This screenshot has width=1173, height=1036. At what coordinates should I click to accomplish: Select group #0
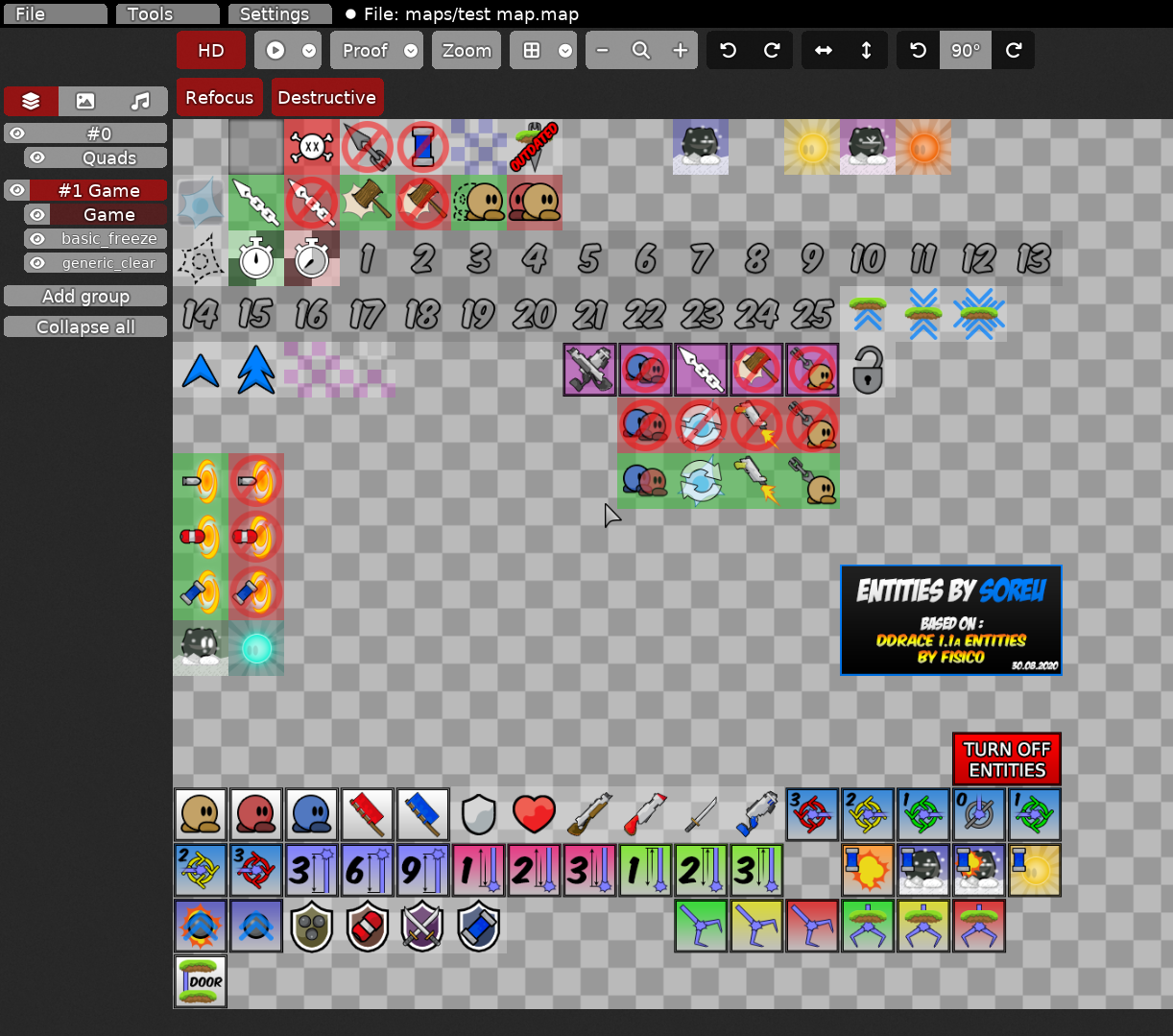99,133
